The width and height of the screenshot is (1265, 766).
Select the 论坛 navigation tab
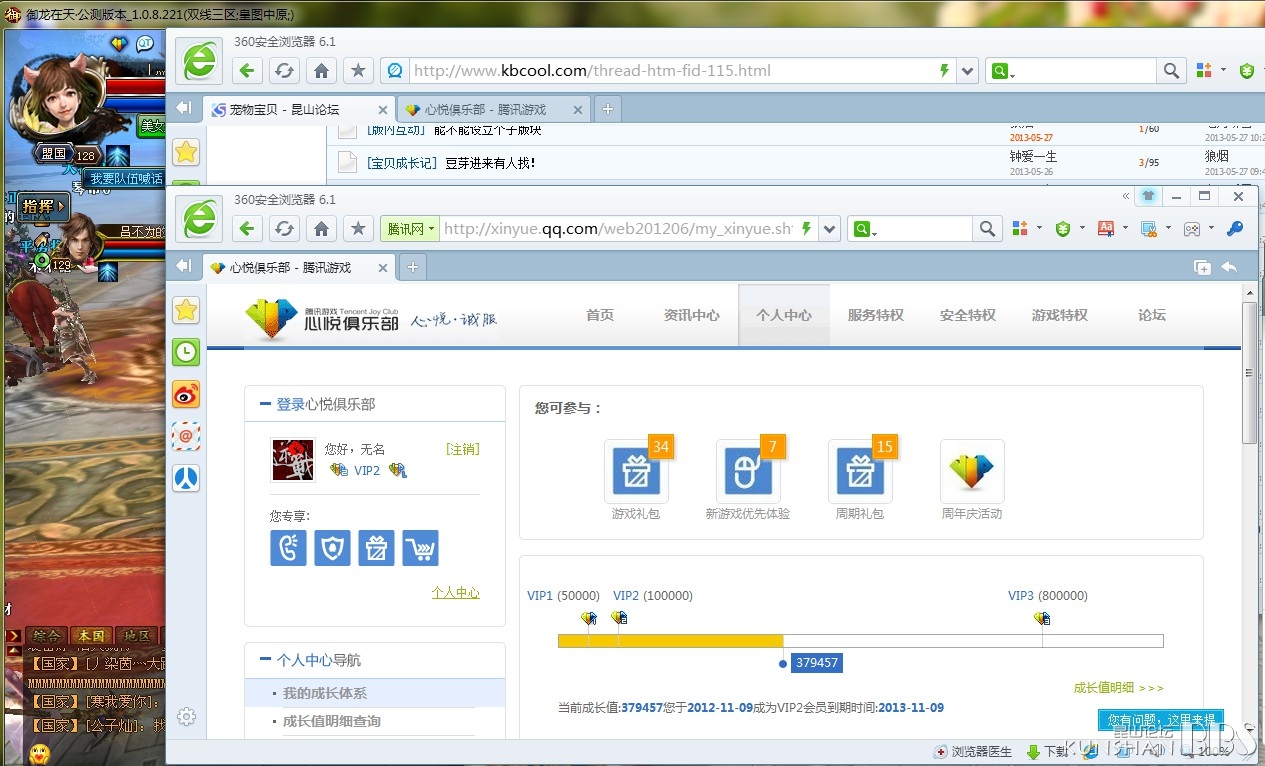pos(1152,315)
